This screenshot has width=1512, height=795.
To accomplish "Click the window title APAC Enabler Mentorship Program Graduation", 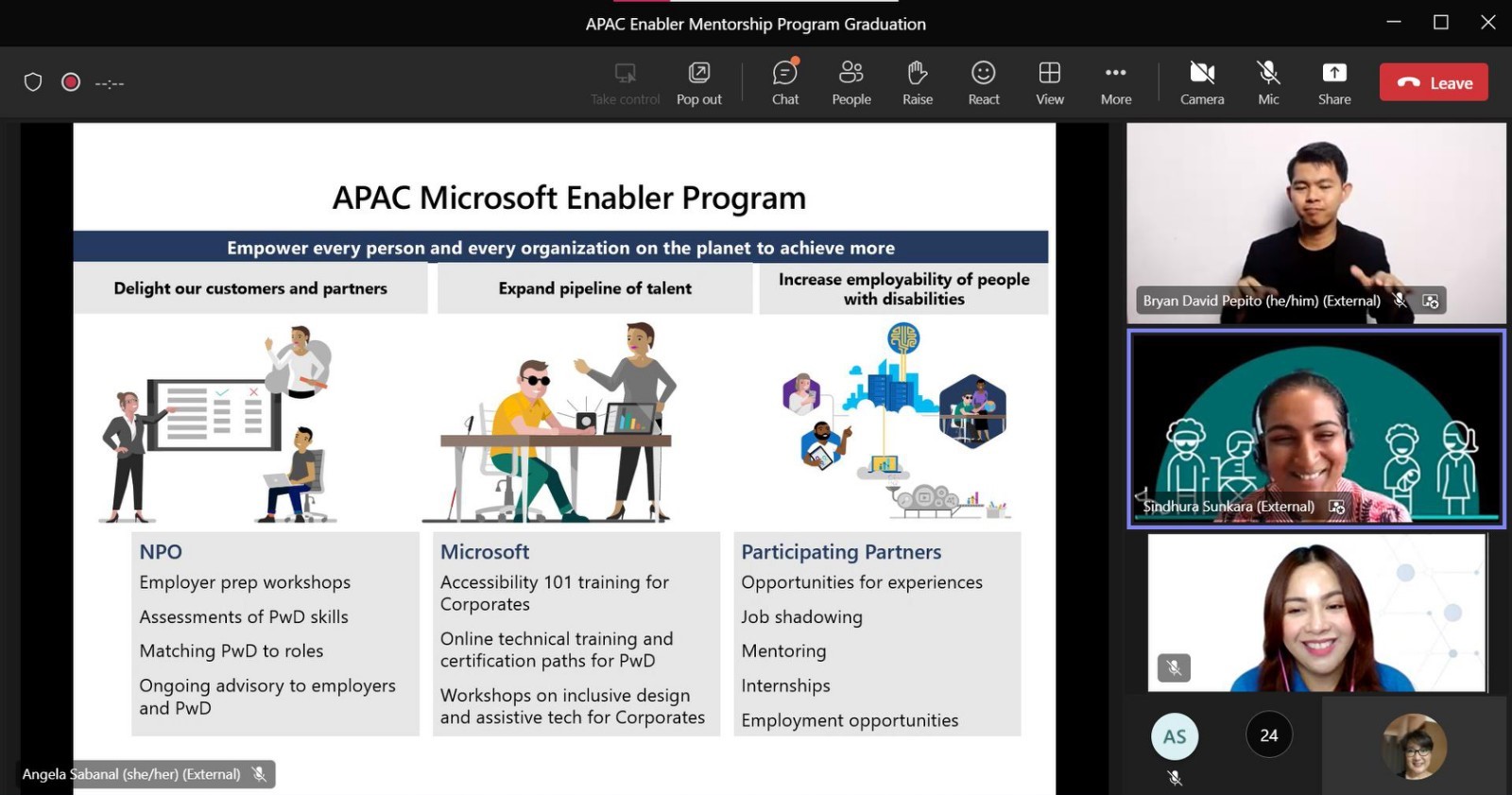I will point(755,24).
